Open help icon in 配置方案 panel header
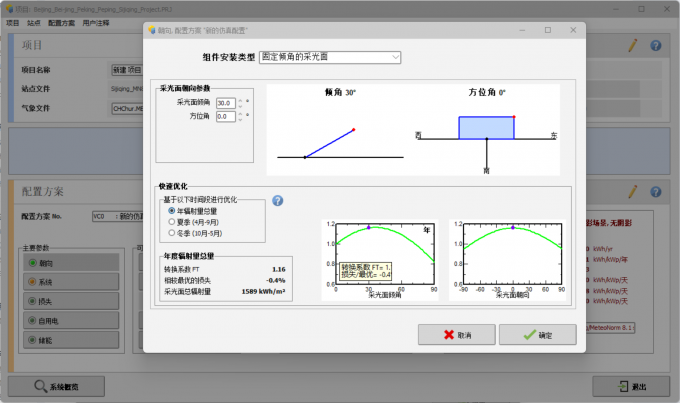 point(656,189)
